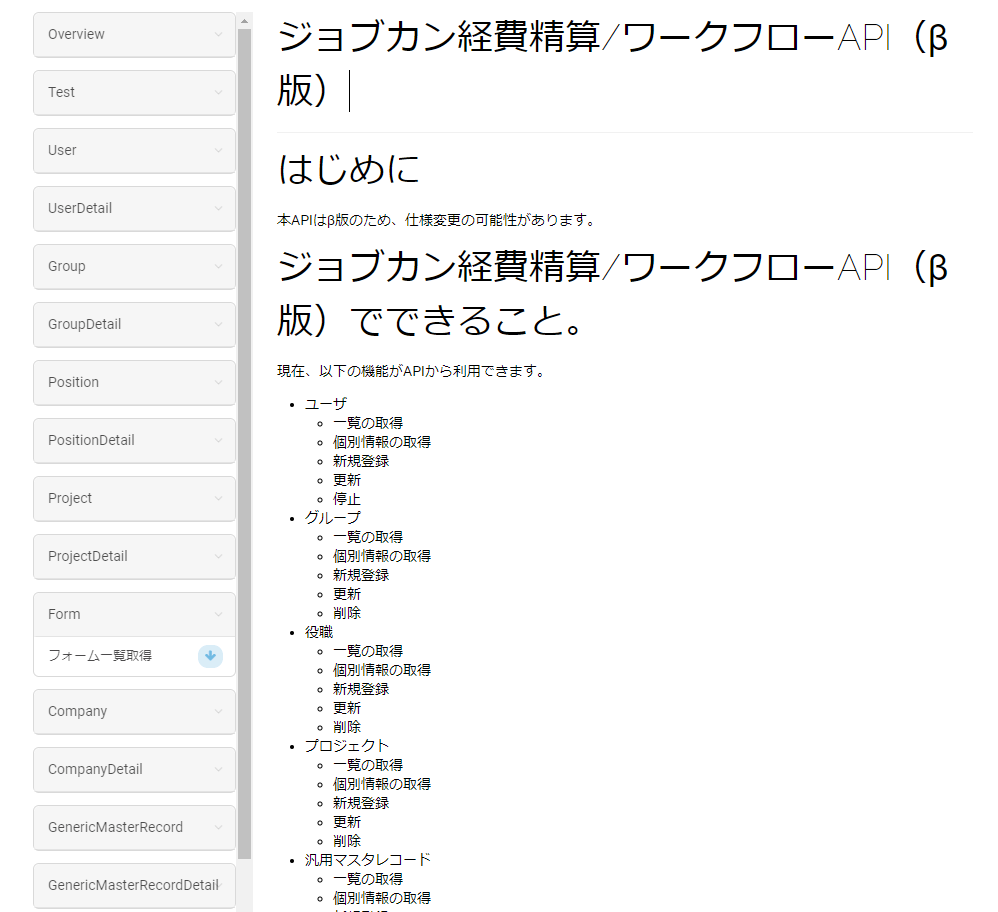Image resolution: width=998 pixels, height=912 pixels.
Task: Open the User sidebar item
Action: tap(134, 150)
